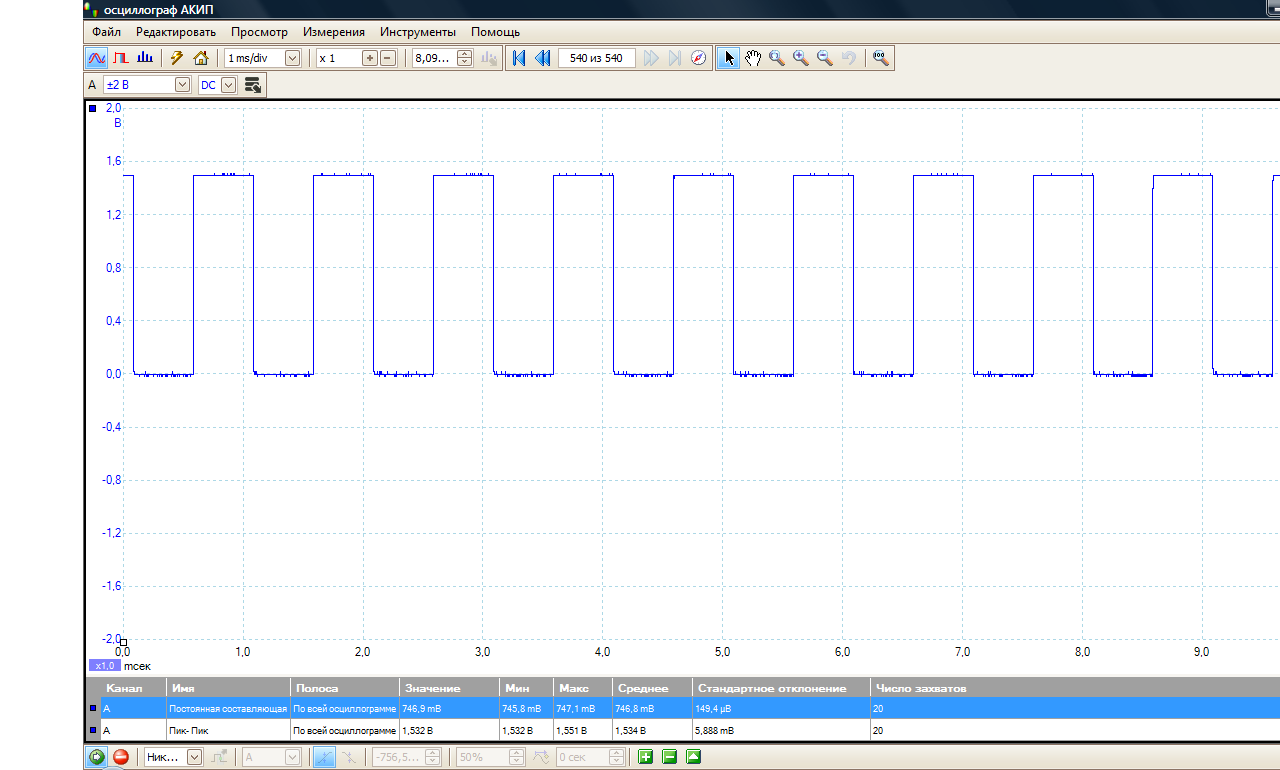The image size is (1280, 770).
Task: Click green add measurement button
Action: tap(645, 757)
